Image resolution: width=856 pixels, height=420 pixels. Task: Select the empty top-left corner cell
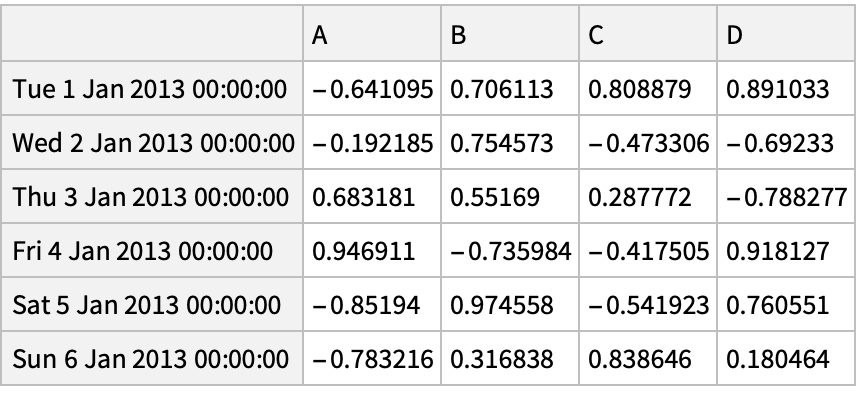(x=151, y=36)
